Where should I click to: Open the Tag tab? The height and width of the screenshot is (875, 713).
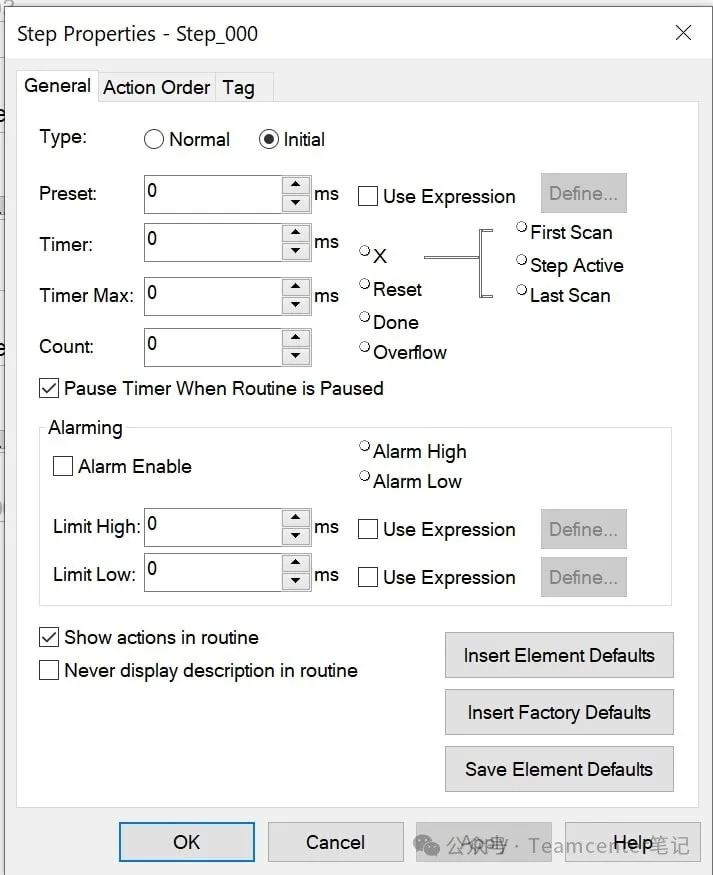[x=238, y=87]
